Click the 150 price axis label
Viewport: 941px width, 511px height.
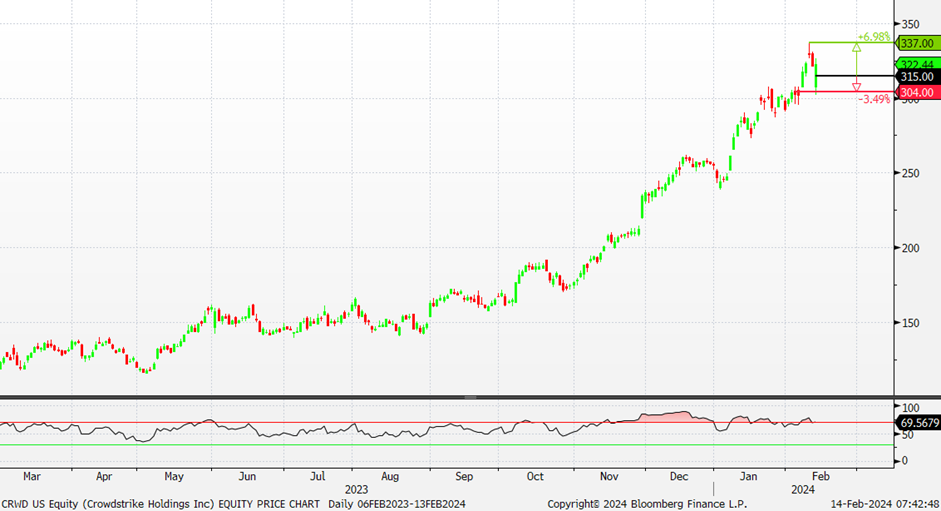pyautogui.click(x=910, y=323)
